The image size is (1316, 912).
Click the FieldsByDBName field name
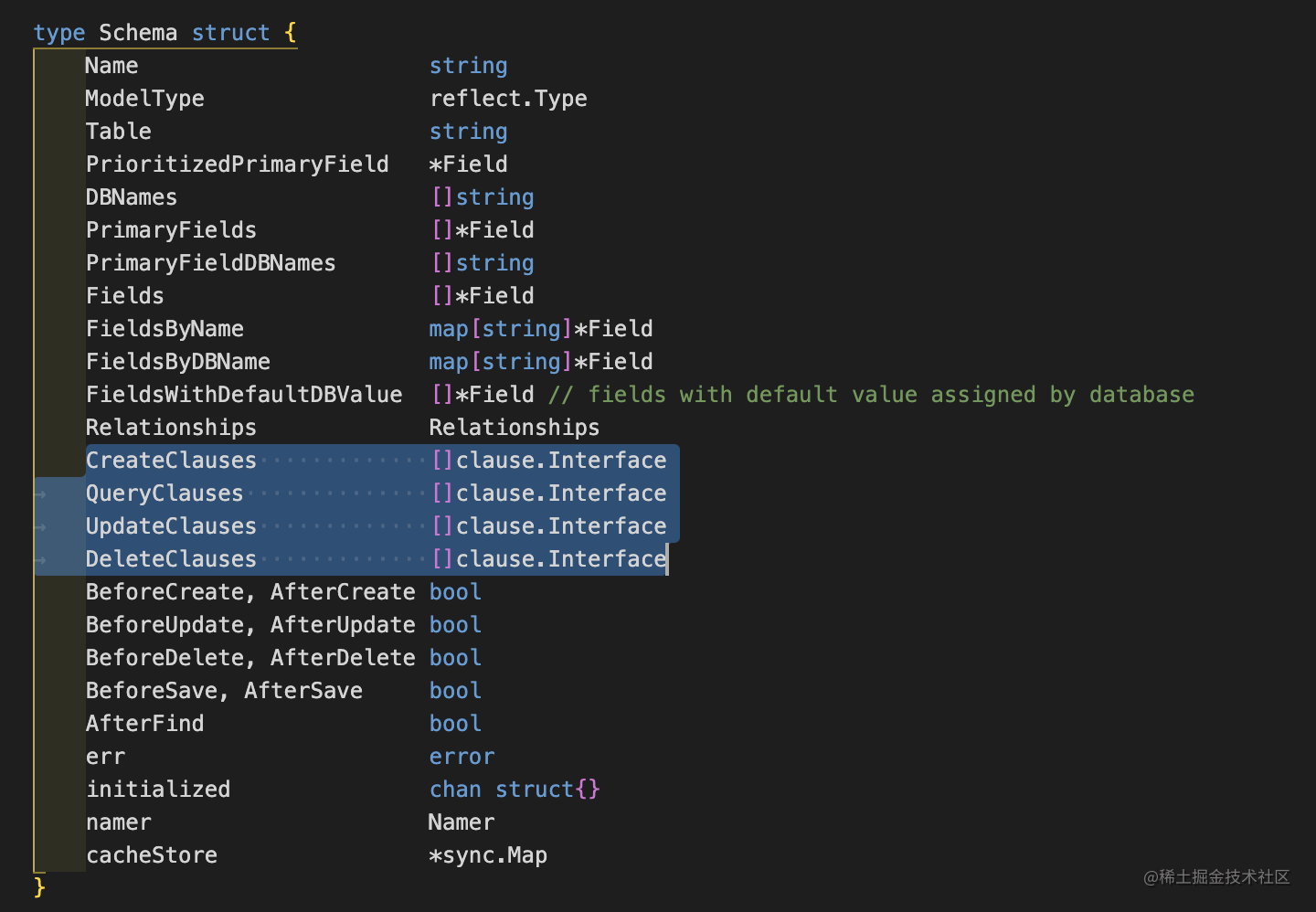click(177, 362)
